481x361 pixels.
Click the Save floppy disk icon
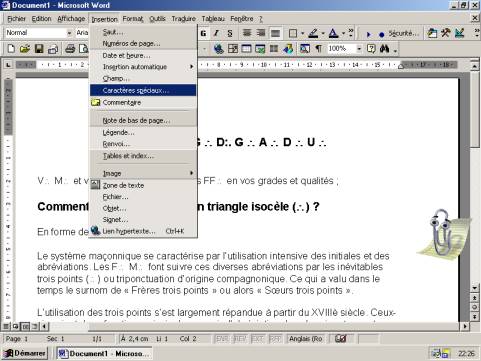coord(39,49)
